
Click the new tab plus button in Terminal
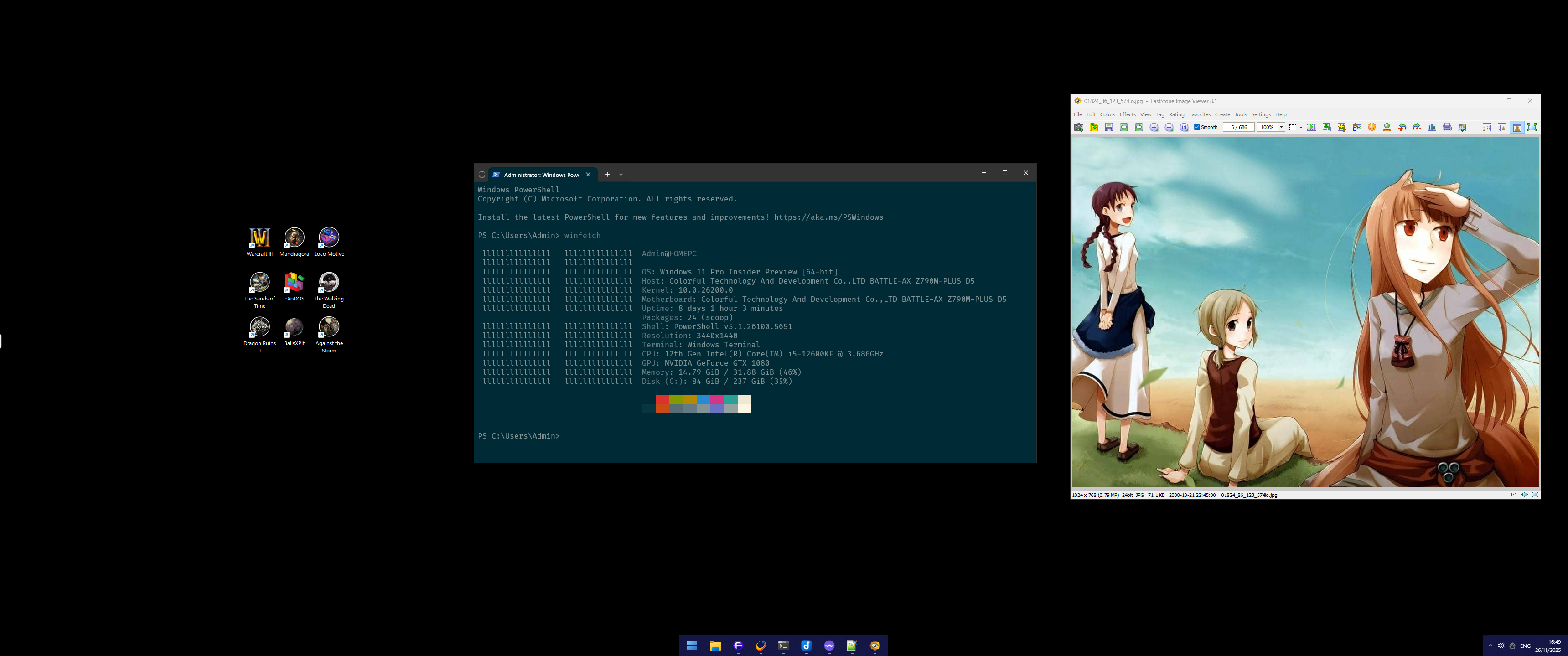pyautogui.click(x=607, y=175)
